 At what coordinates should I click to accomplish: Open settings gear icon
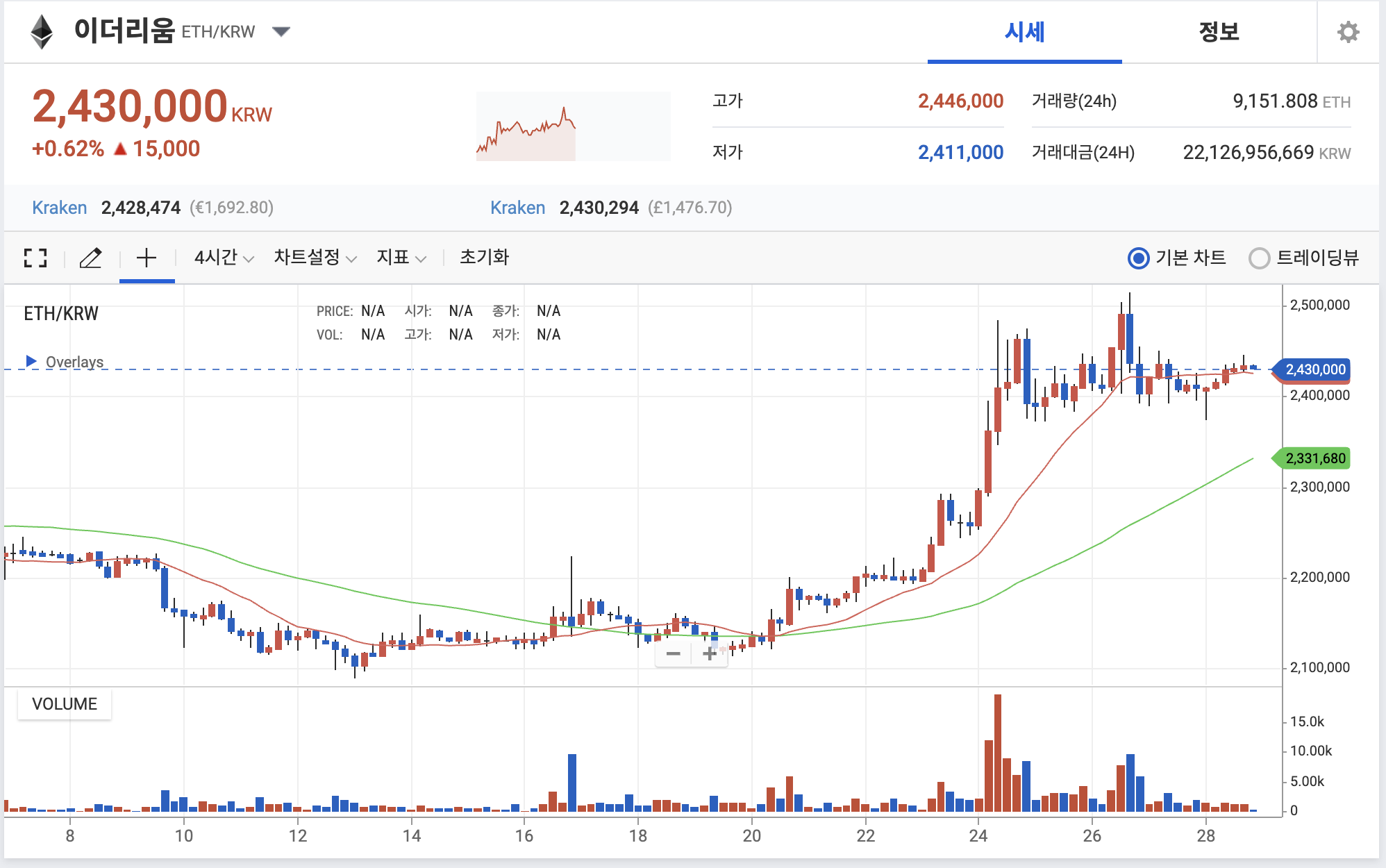coord(1348,32)
